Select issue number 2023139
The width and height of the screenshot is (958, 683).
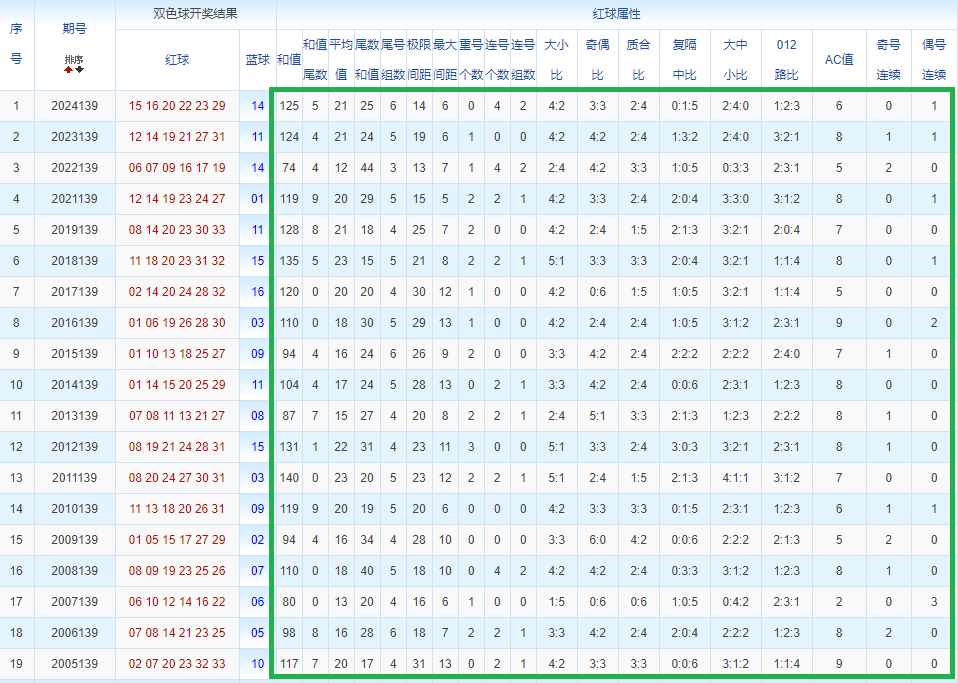click(75, 137)
